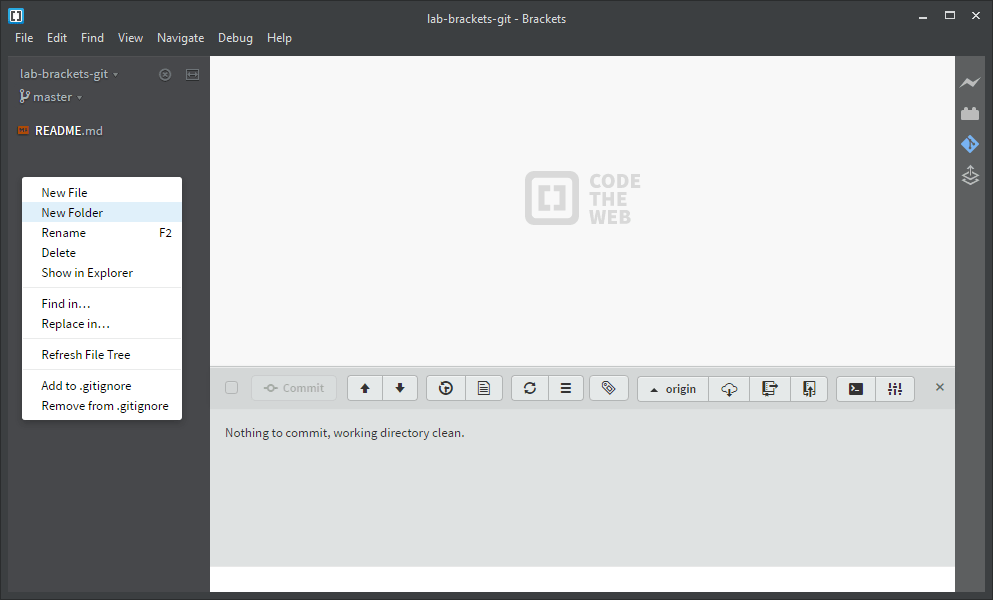
Task: Click the stacked layers icon in right sidebar
Action: click(970, 175)
